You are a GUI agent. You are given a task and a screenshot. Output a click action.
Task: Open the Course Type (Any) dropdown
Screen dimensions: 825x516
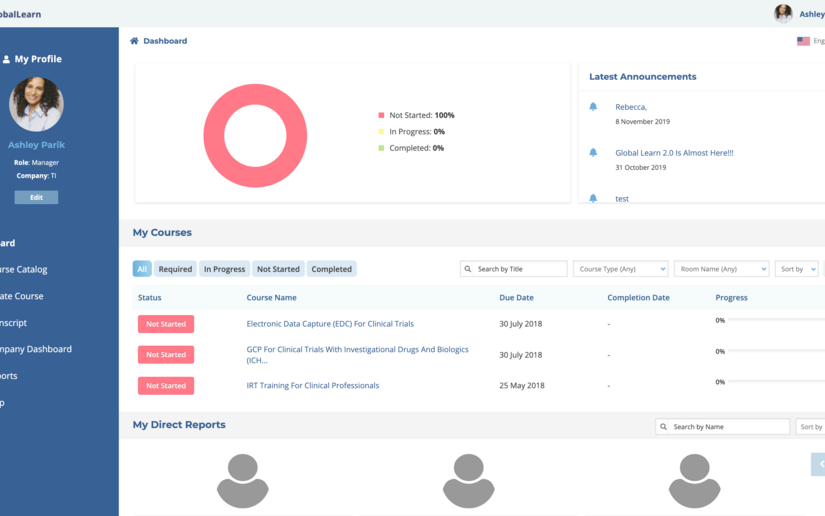point(620,269)
